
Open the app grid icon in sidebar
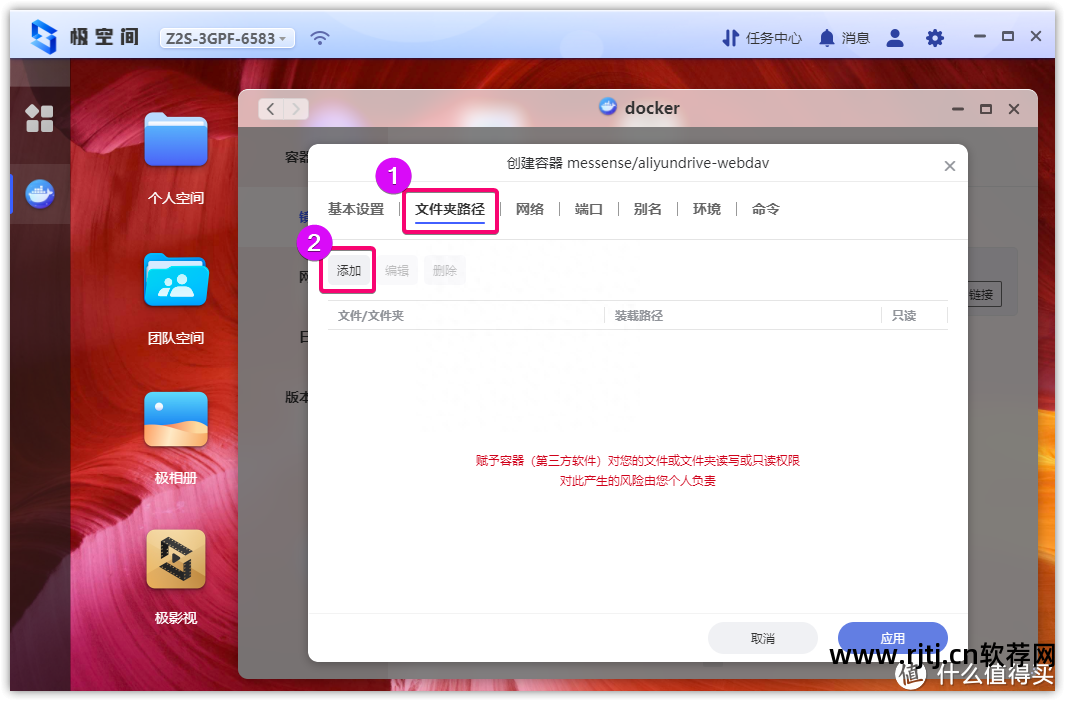(x=40, y=118)
